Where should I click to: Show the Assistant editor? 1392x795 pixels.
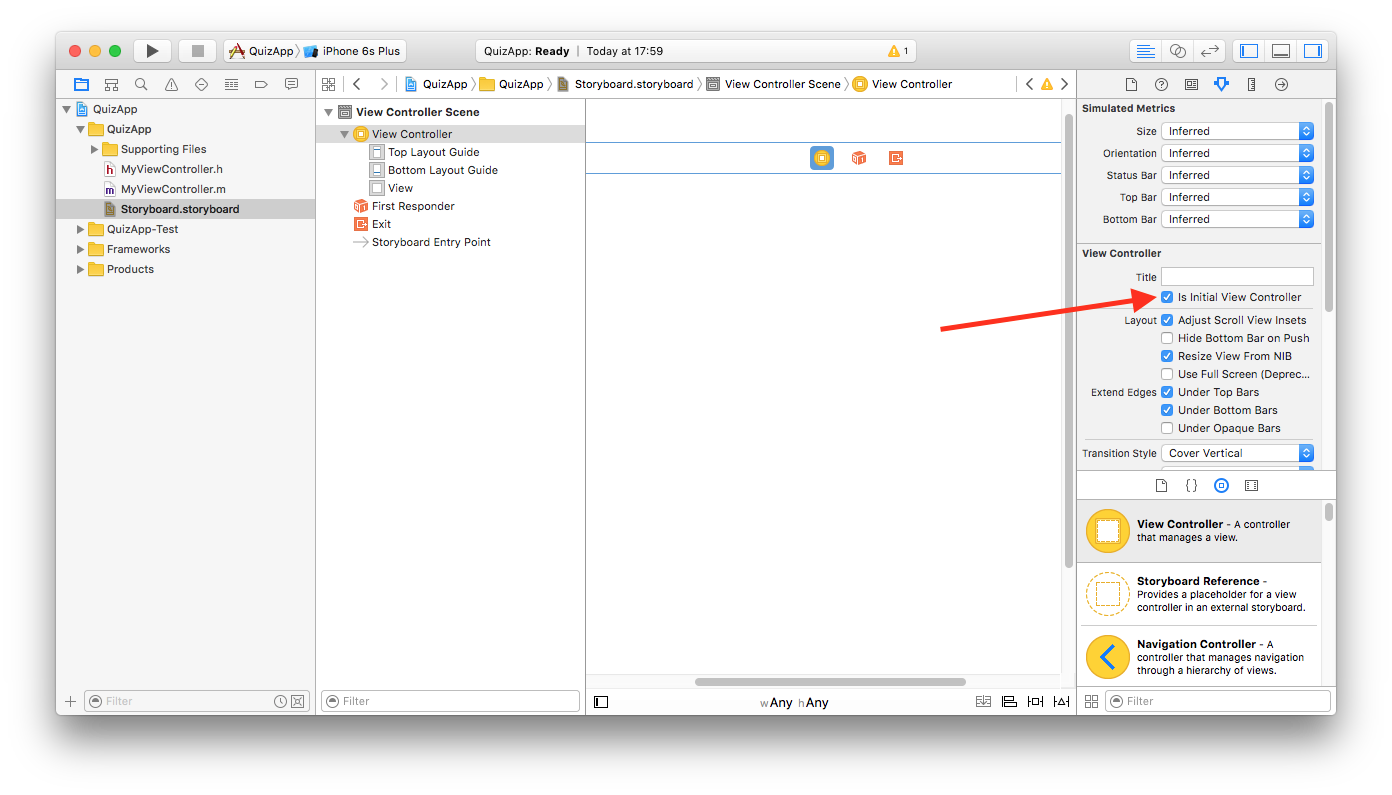tap(1178, 51)
